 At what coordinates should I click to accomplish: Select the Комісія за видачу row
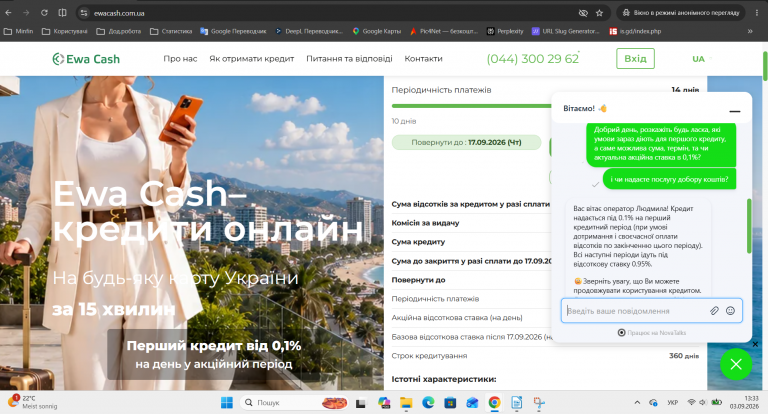coord(472,223)
